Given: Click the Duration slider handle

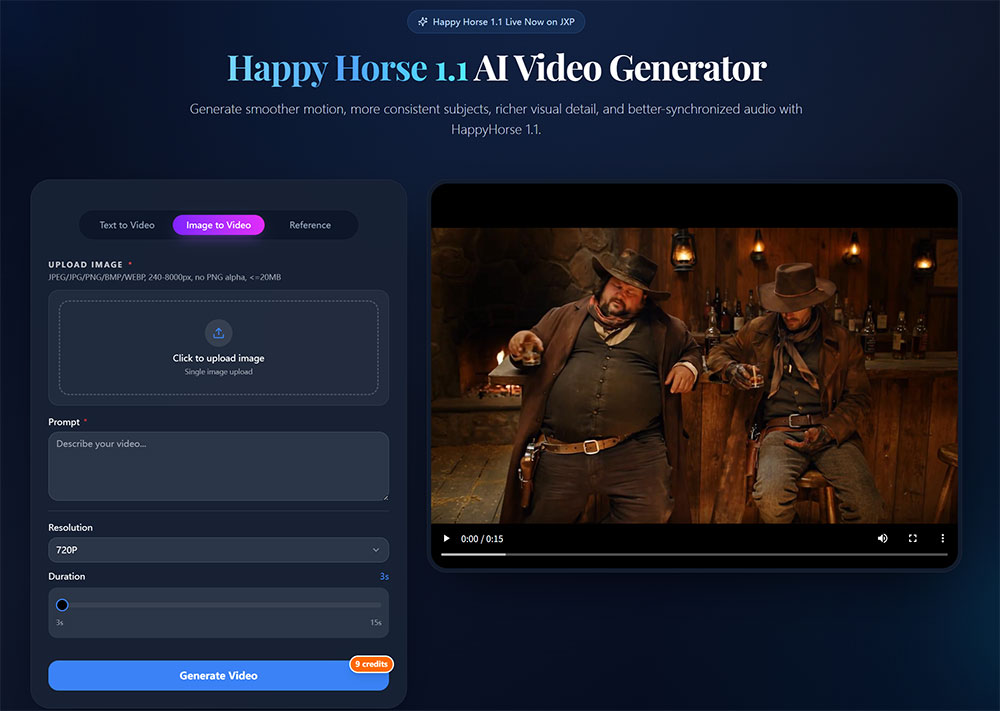Looking at the screenshot, I should (62, 605).
